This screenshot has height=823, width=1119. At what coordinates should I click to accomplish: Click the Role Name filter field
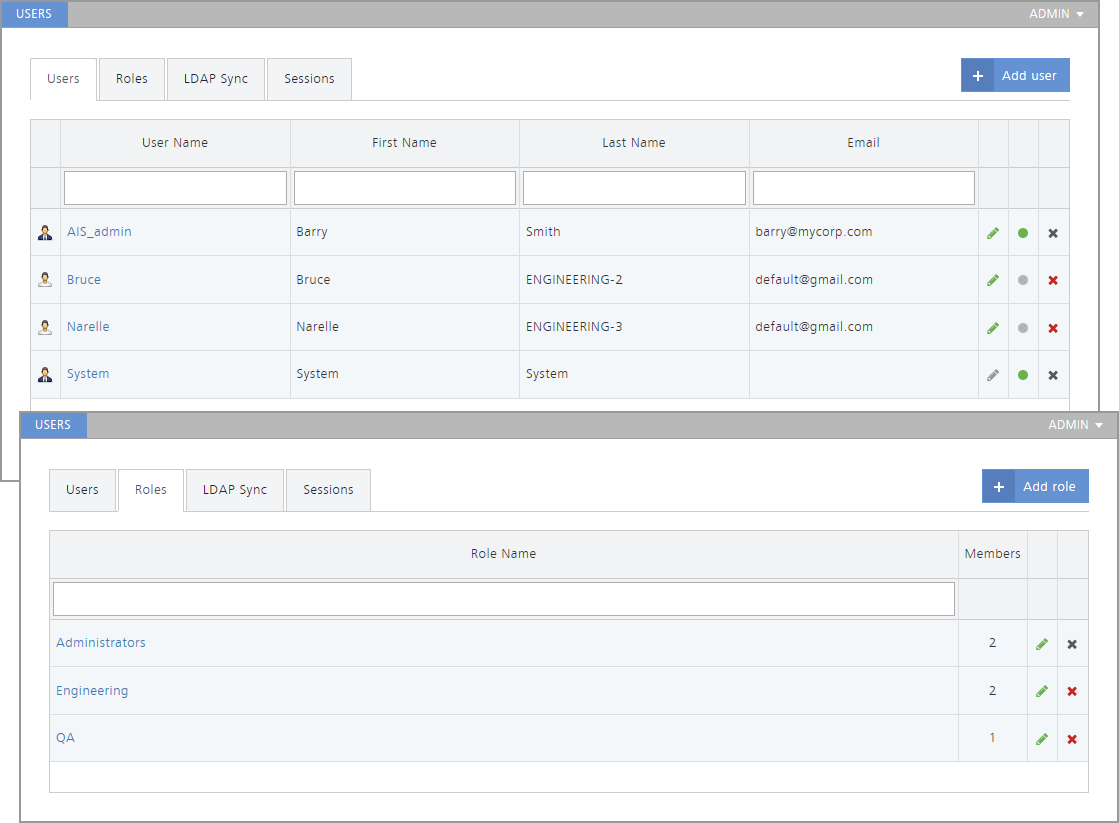point(503,599)
